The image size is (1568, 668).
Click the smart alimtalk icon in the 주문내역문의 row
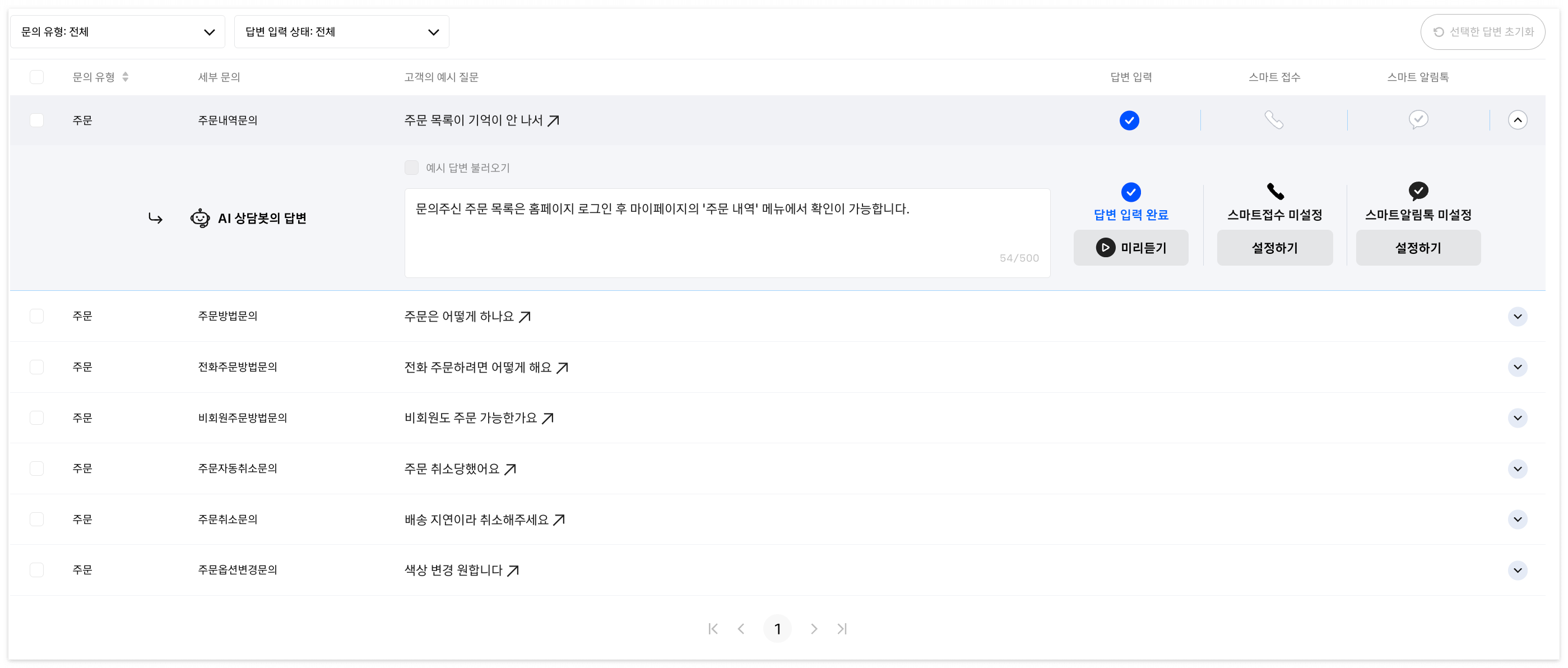click(1418, 120)
